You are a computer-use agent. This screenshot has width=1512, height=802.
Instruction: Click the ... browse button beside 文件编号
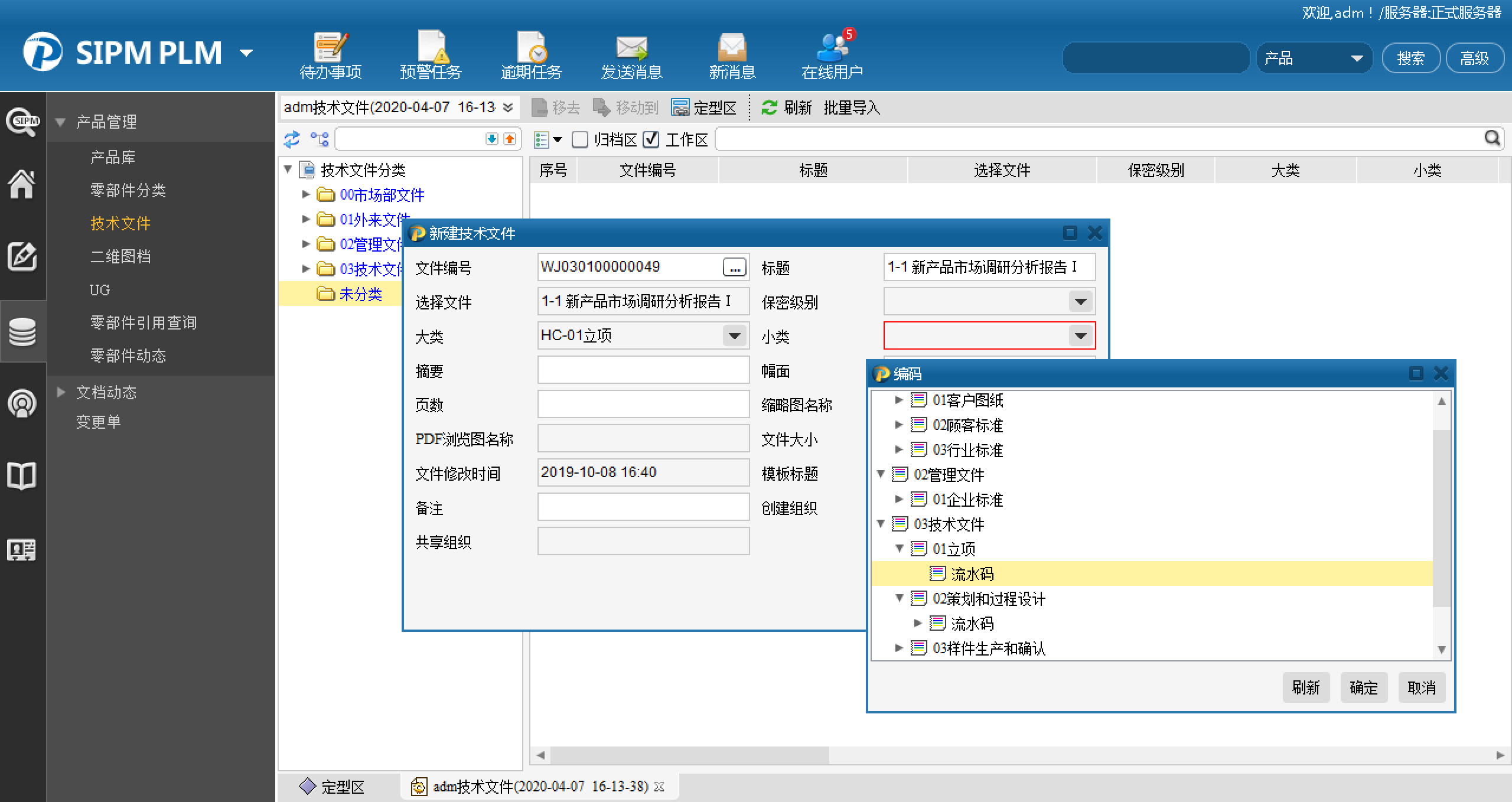pos(734,268)
